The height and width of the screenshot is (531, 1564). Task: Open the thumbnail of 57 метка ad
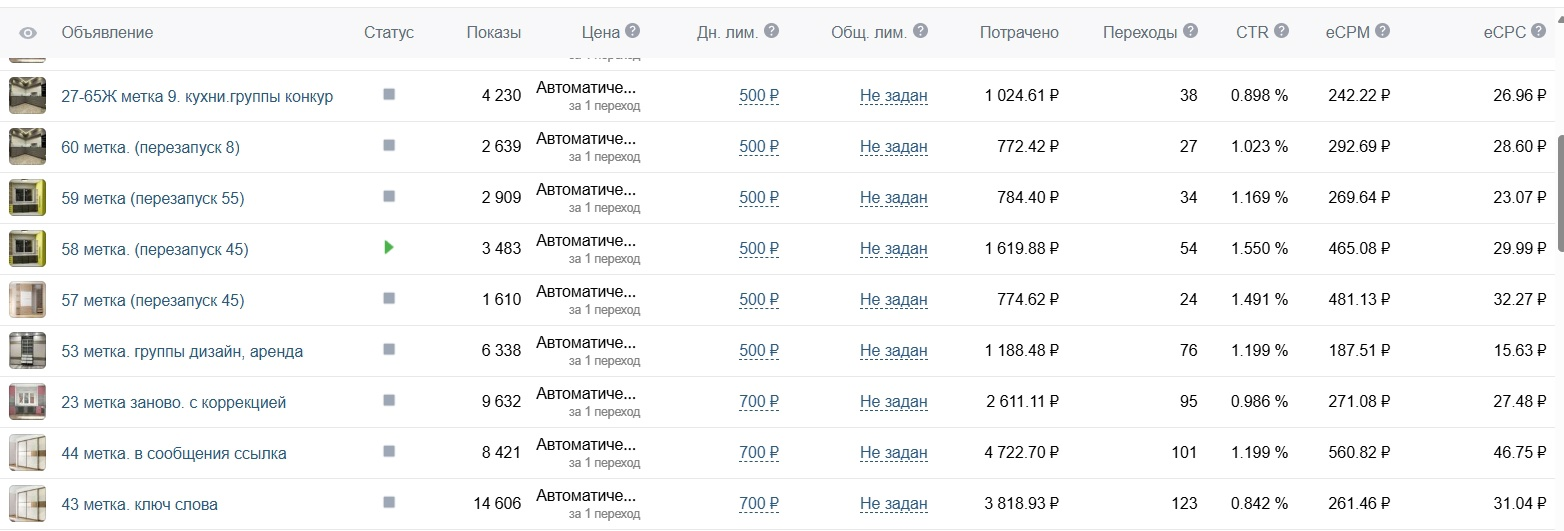pos(28,300)
